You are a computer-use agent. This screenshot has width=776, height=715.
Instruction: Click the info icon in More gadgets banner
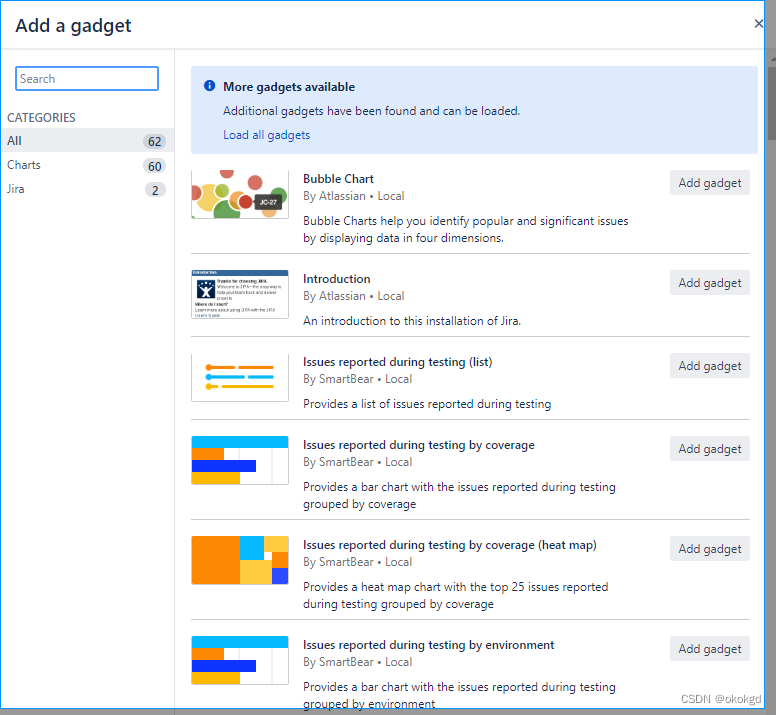click(x=209, y=86)
